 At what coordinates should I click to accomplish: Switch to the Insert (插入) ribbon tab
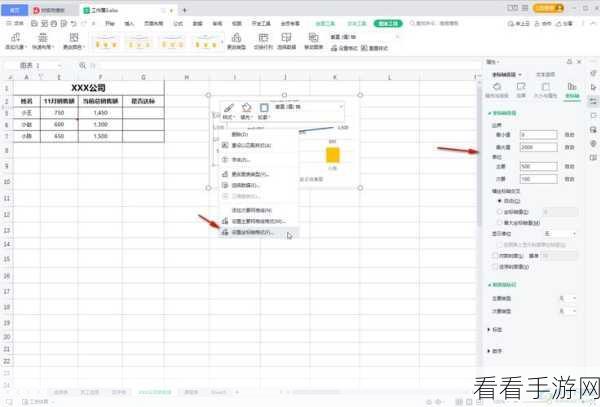click(129, 24)
